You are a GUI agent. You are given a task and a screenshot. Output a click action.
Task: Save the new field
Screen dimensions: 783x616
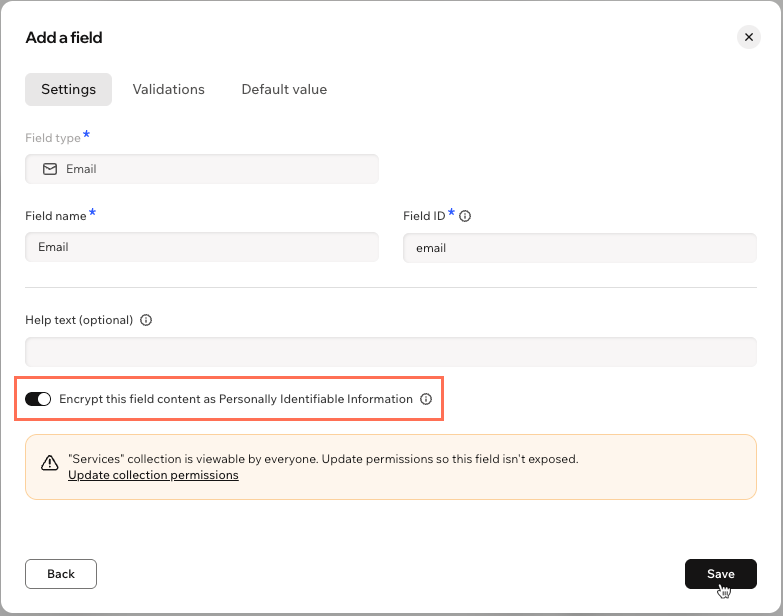pos(721,574)
